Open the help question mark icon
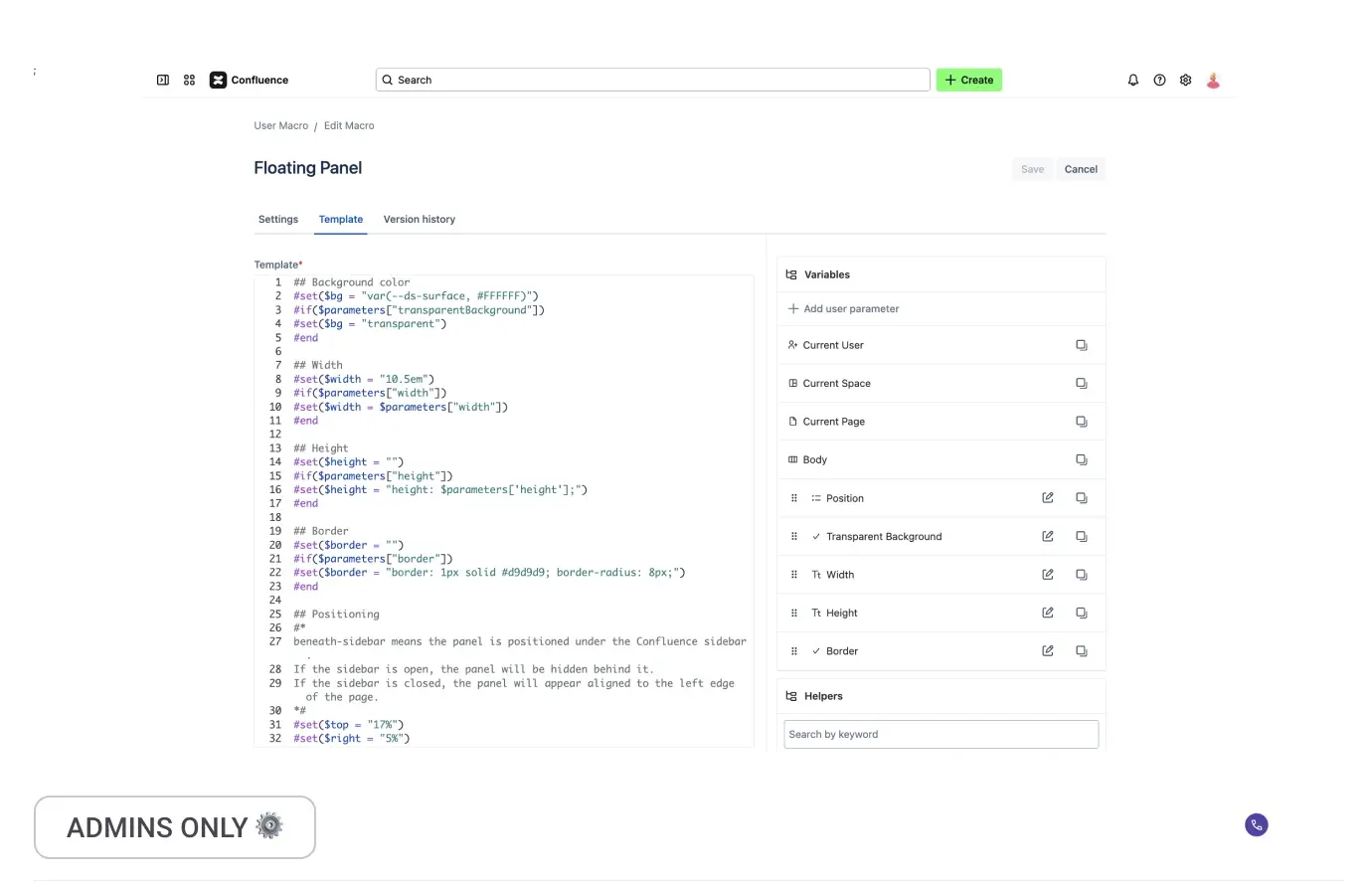The width and height of the screenshot is (1372, 885). [1159, 81]
